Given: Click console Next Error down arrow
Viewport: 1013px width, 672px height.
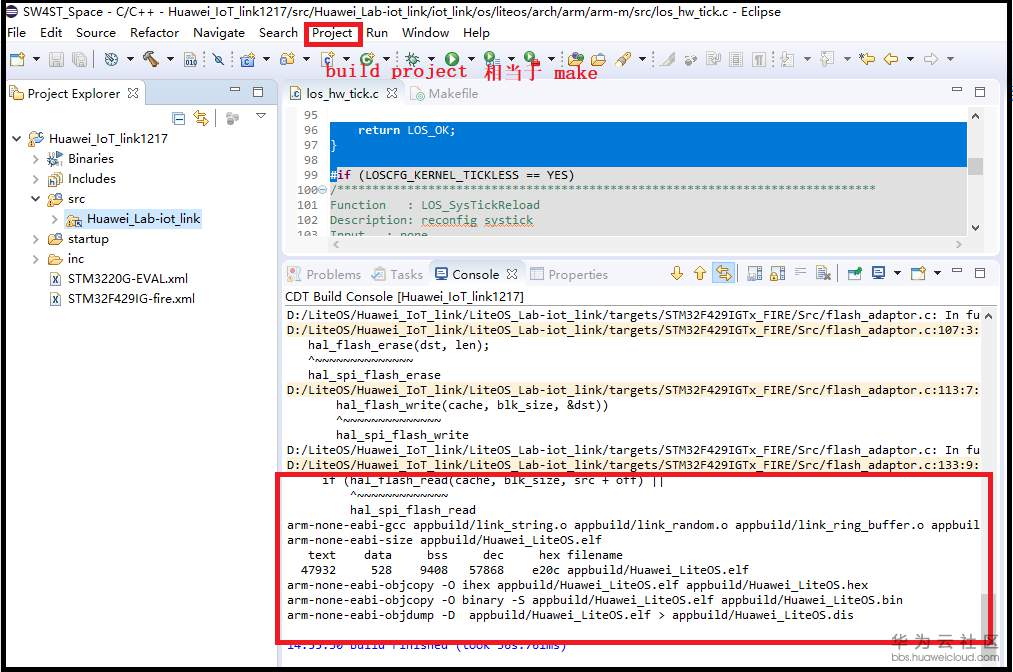Looking at the screenshot, I should (x=676, y=273).
